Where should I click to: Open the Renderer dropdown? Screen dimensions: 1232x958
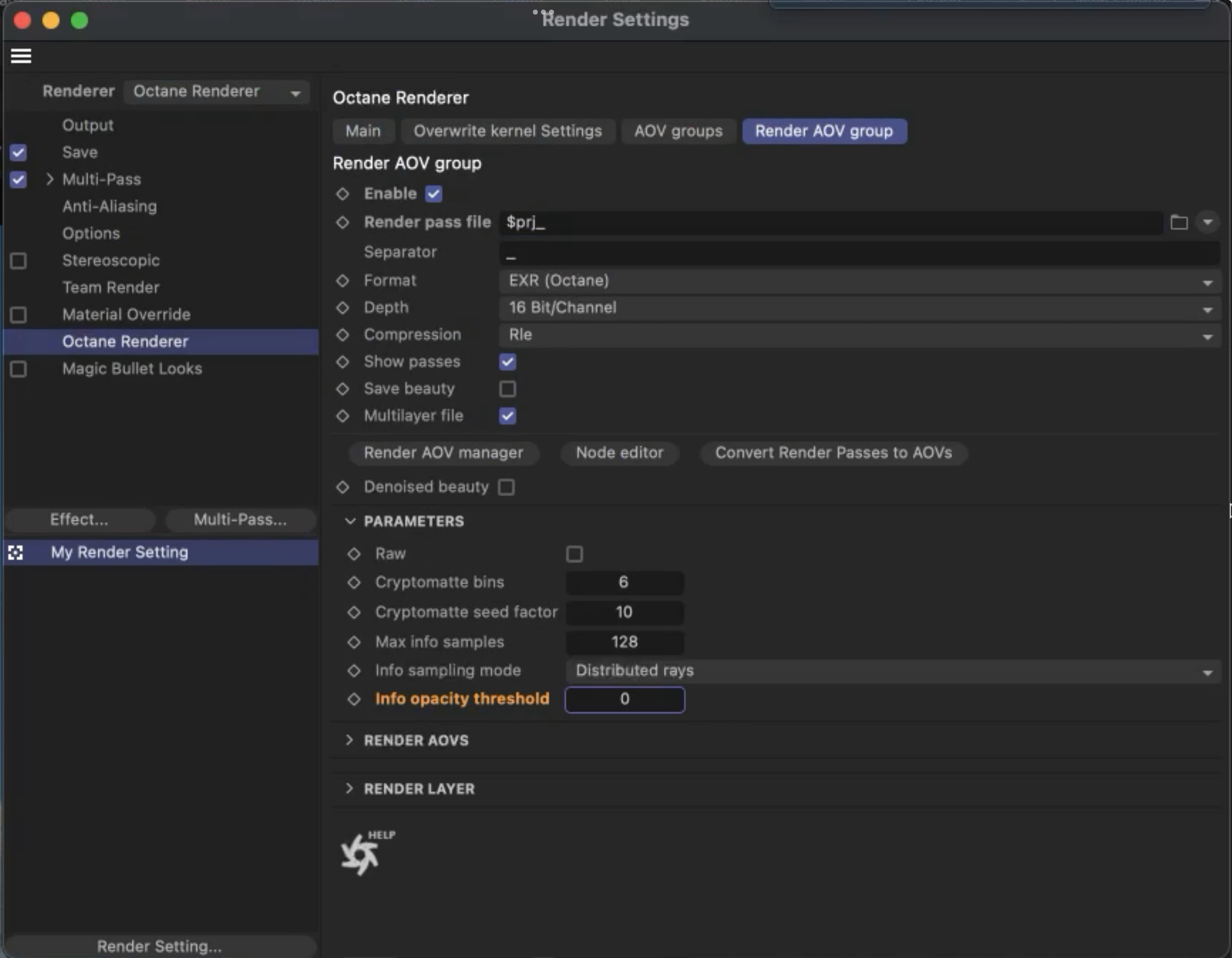click(x=216, y=92)
